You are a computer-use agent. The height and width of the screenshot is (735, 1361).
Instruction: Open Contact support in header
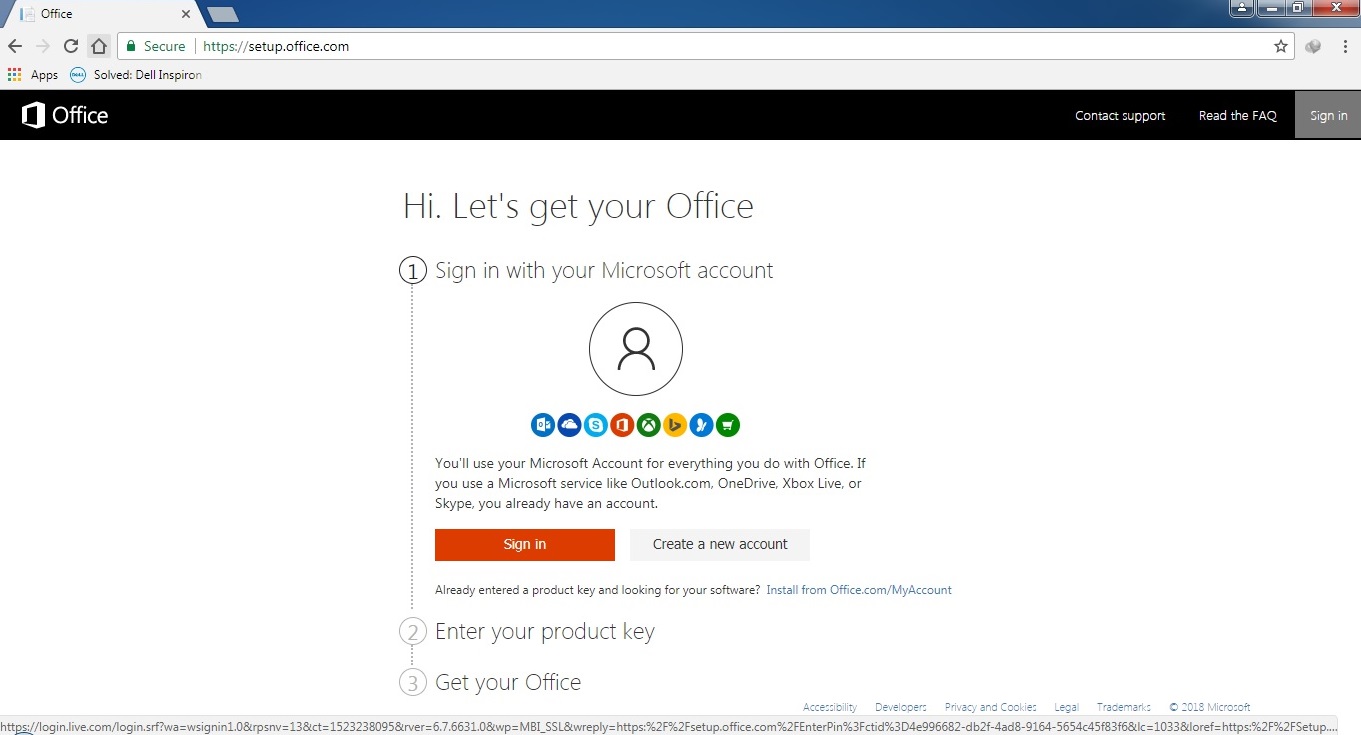[x=1120, y=116]
